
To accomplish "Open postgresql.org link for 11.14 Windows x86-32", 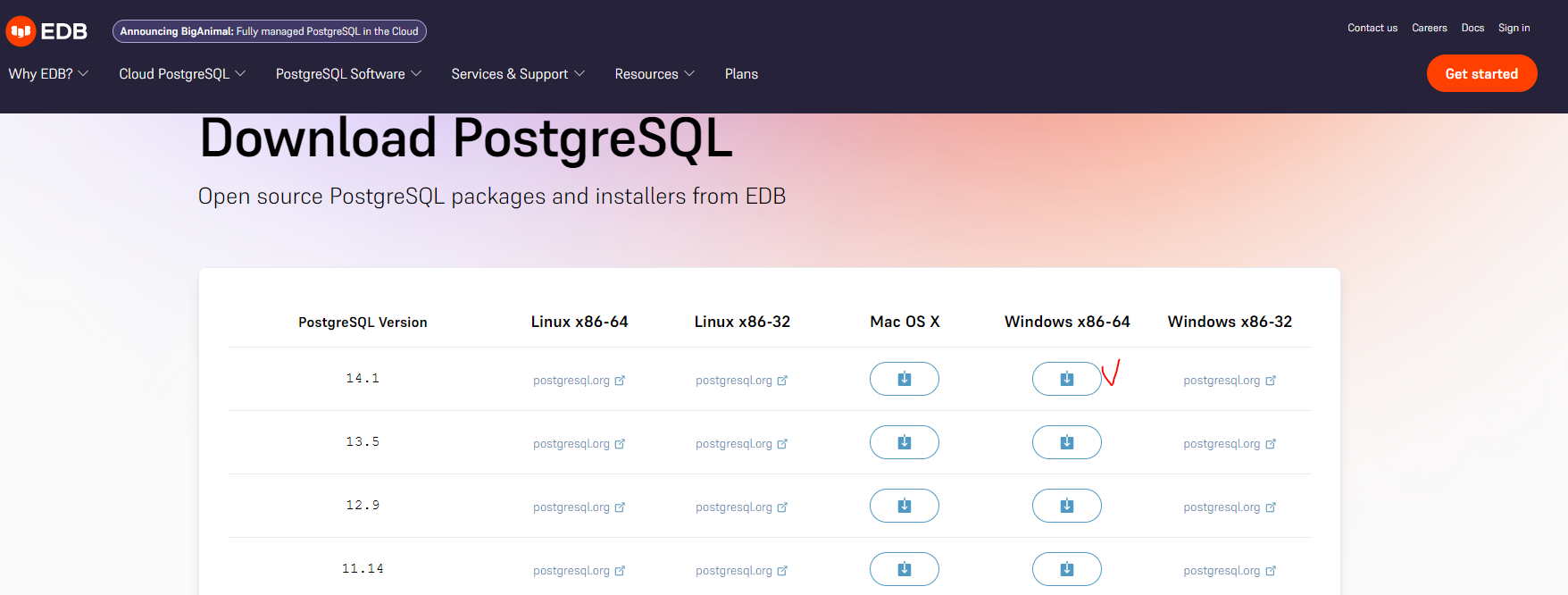I will [1230, 571].
